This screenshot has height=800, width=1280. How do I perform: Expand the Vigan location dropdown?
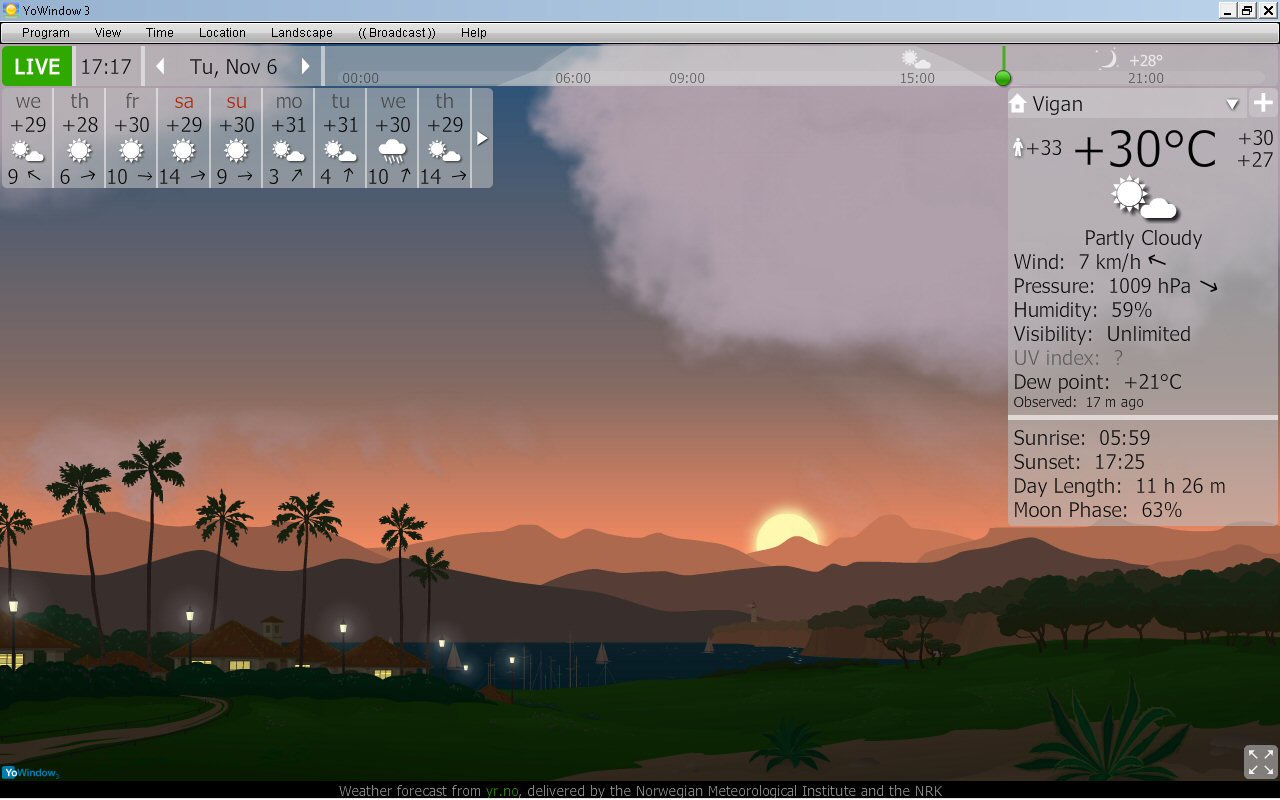click(x=1232, y=104)
